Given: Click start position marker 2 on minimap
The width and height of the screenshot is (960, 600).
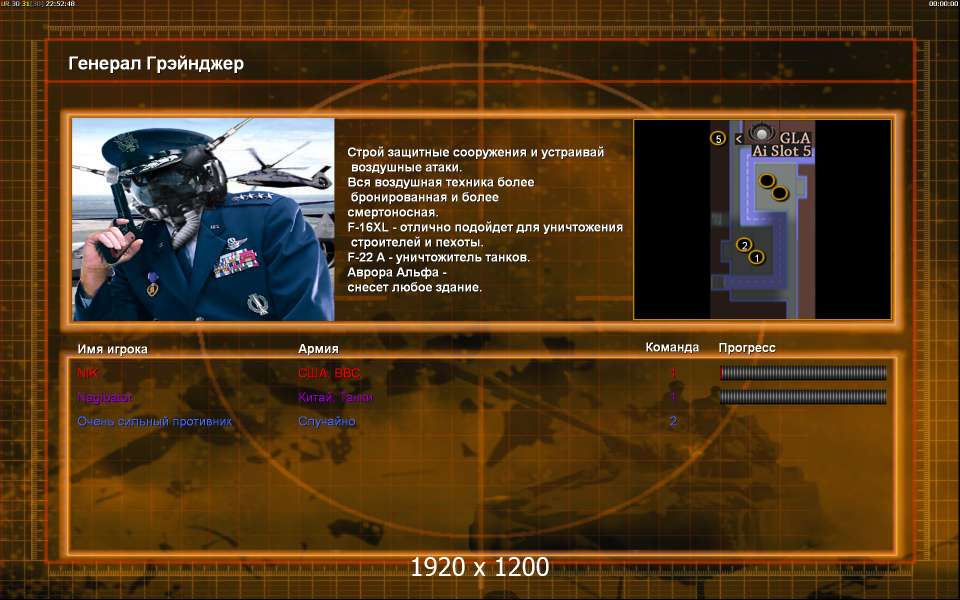Looking at the screenshot, I should [744, 245].
